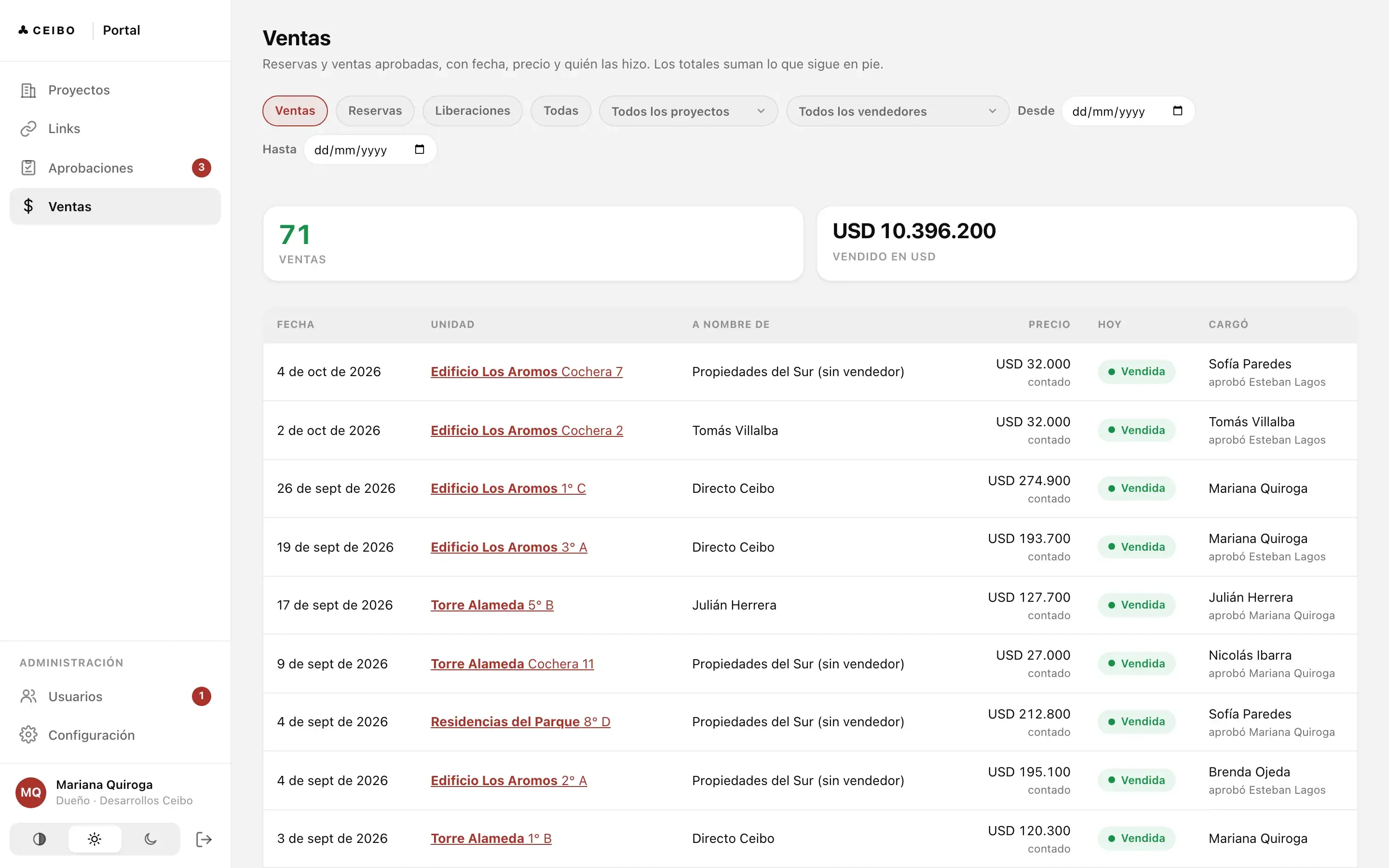Click the Usuarios badge showing 1
The image size is (1389, 868).
point(202,696)
